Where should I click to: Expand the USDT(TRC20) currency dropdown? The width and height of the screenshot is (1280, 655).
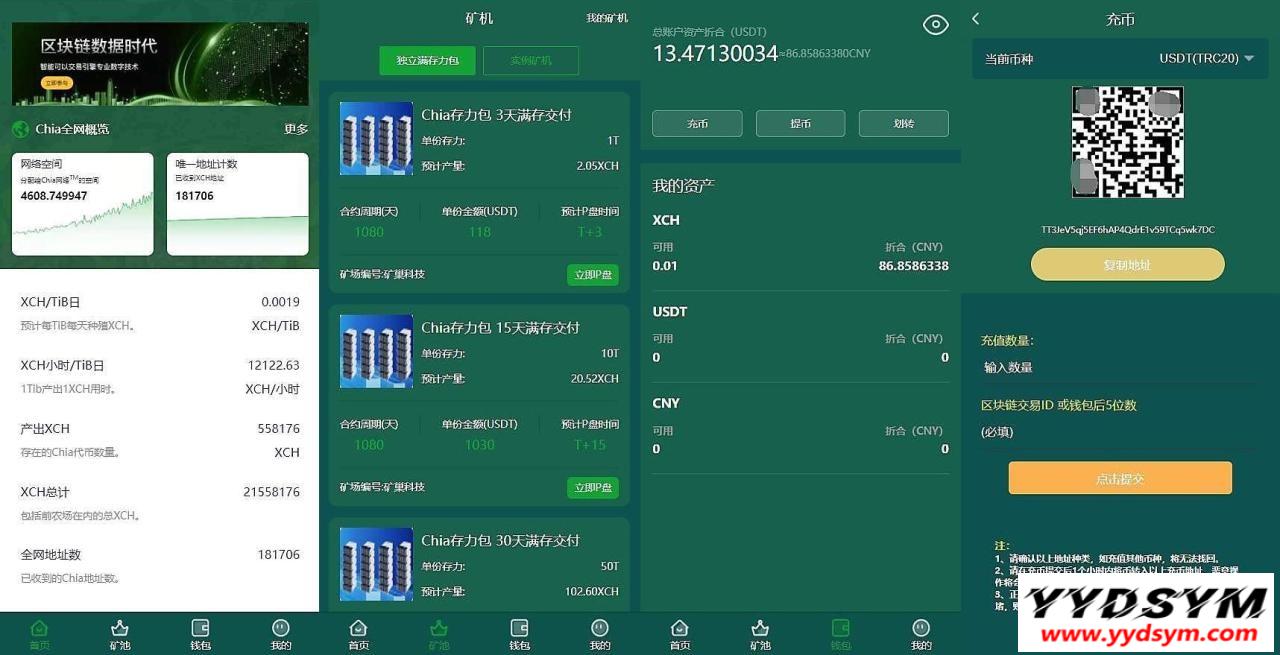1206,59
